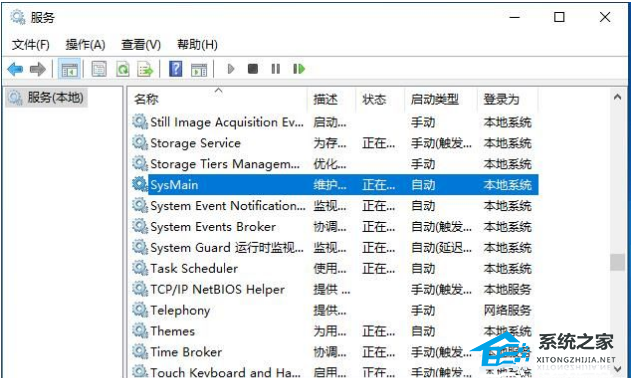631x378 pixels.
Task: Click the export list toolbar icon
Action: coord(145,69)
